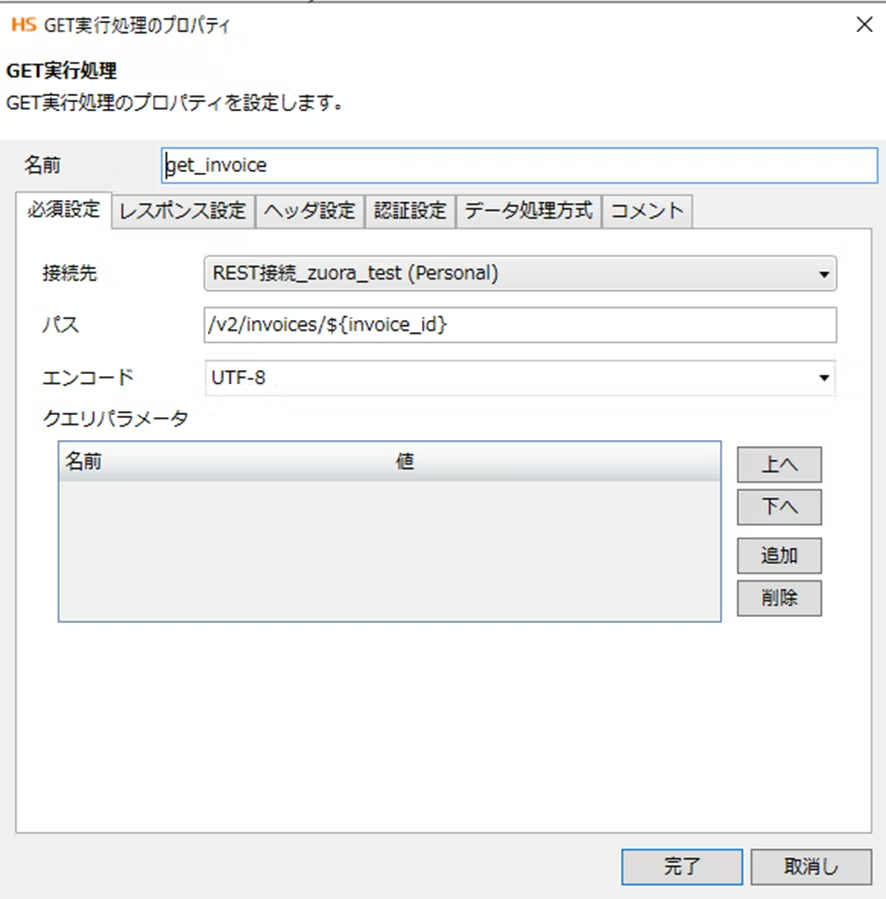Open the レスポンス設定 tab

click(x=182, y=211)
